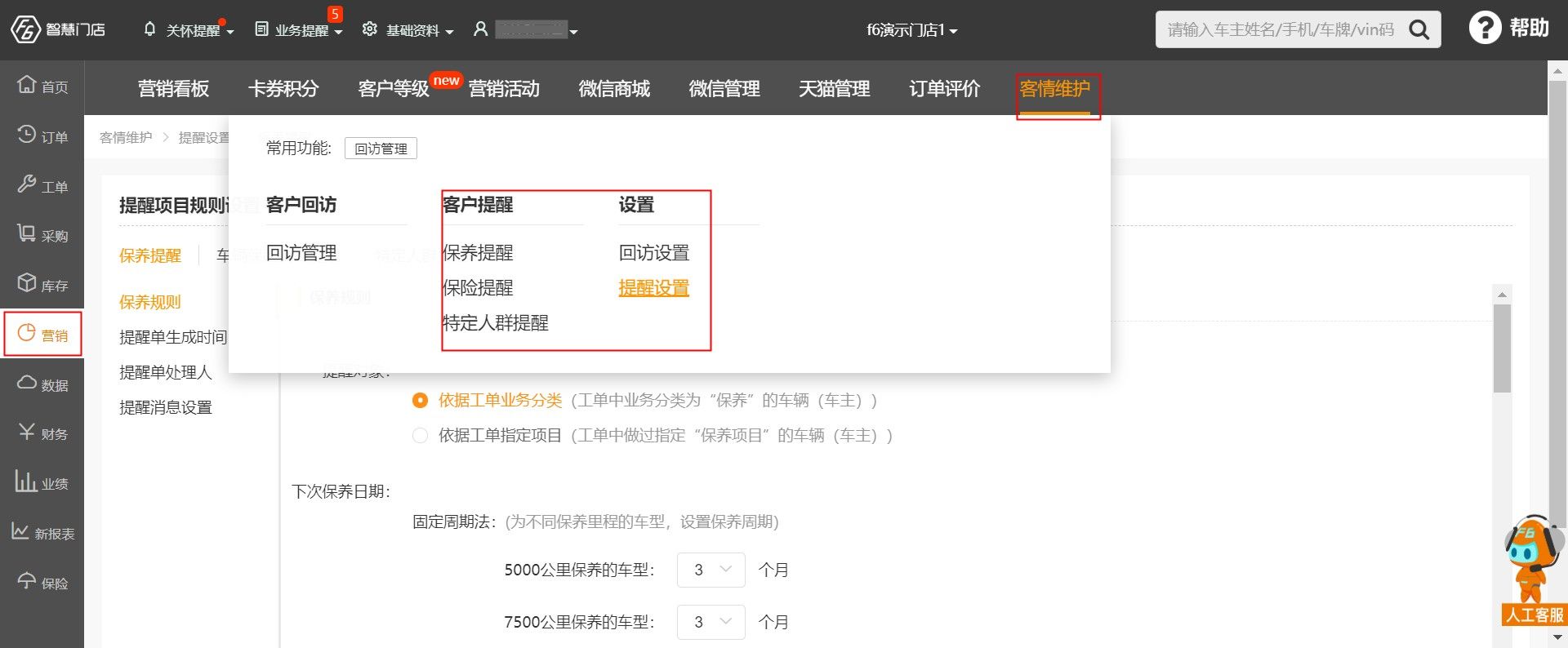
Task: Click the 智慧门店 F6 logo
Action: click(x=58, y=30)
